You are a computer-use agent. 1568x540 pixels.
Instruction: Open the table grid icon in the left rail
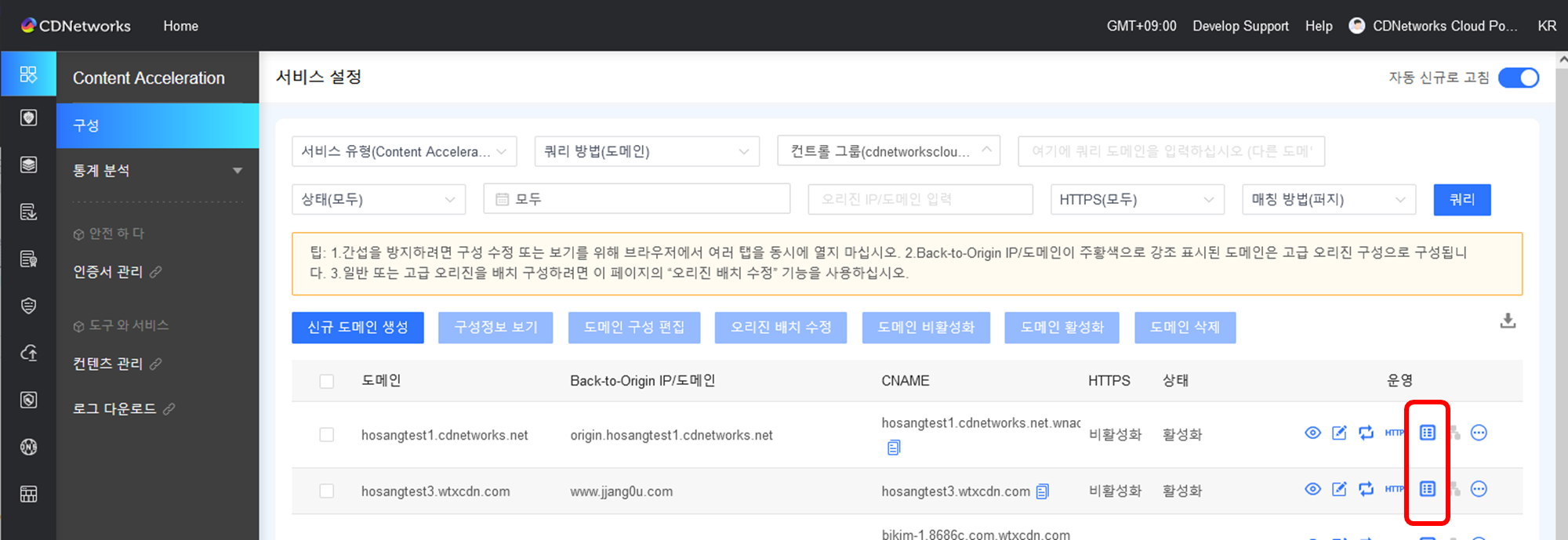pyautogui.click(x=28, y=494)
